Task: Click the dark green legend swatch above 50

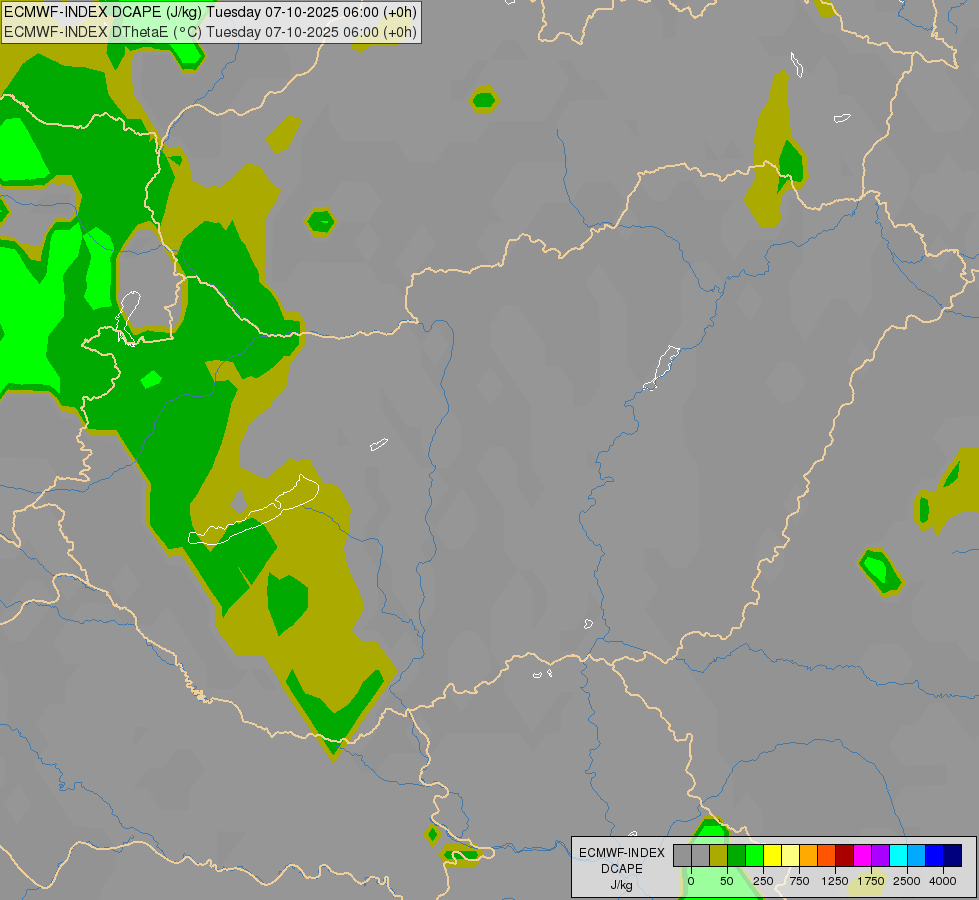Action: (736, 856)
